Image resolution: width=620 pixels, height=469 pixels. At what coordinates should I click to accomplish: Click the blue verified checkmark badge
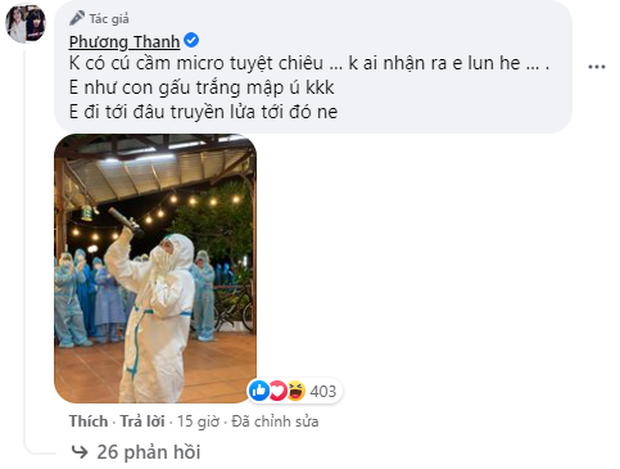pos(191,40)
